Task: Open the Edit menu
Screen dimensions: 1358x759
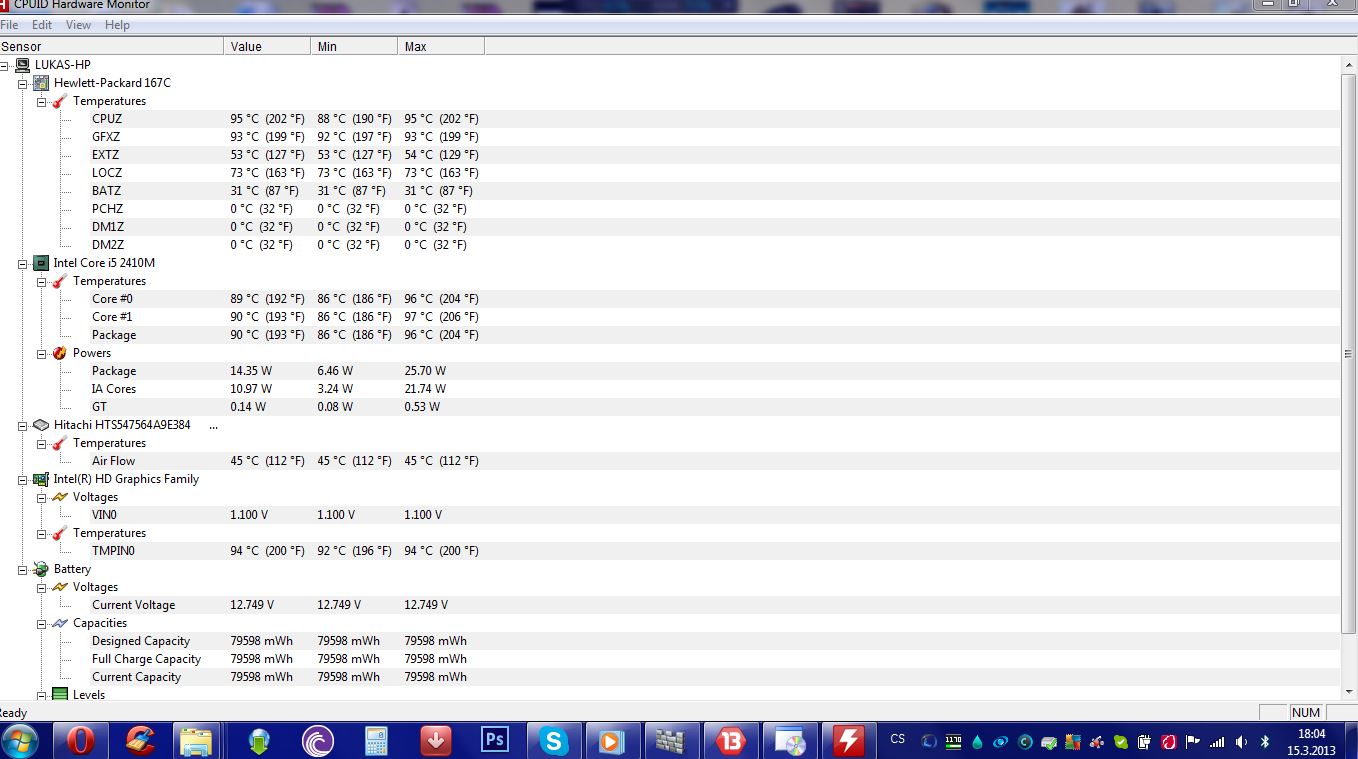Action: point(42,25)
